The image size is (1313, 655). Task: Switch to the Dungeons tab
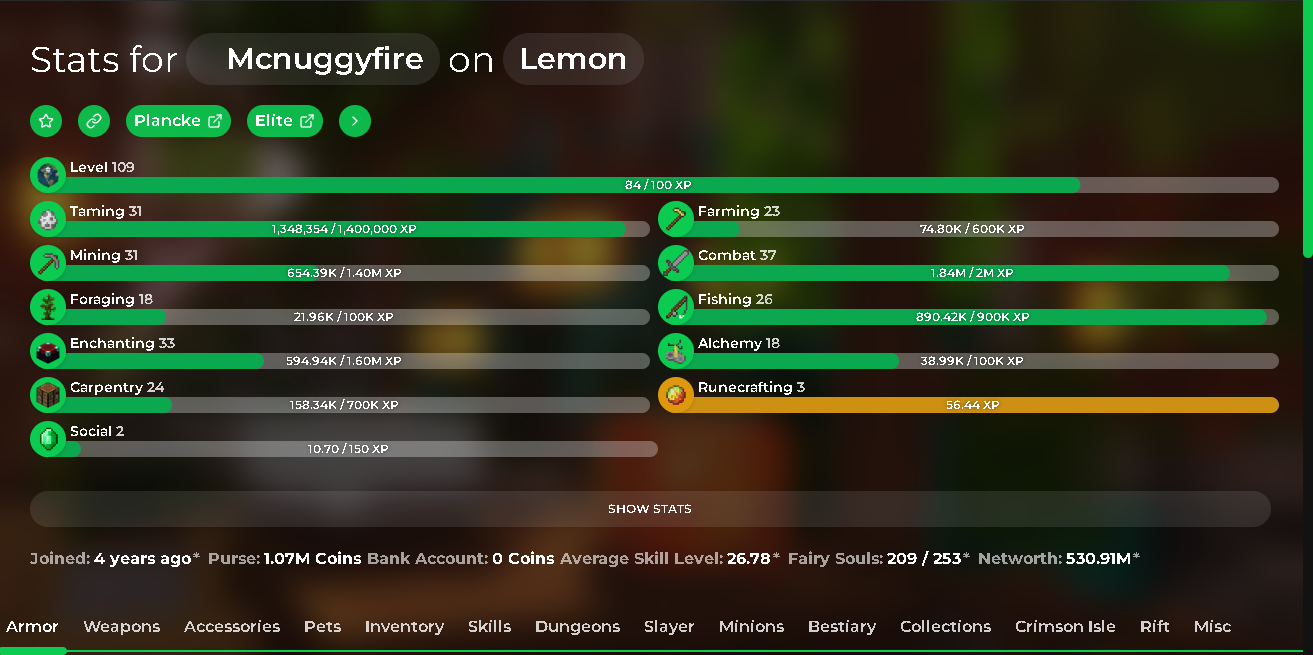point(577,626)
